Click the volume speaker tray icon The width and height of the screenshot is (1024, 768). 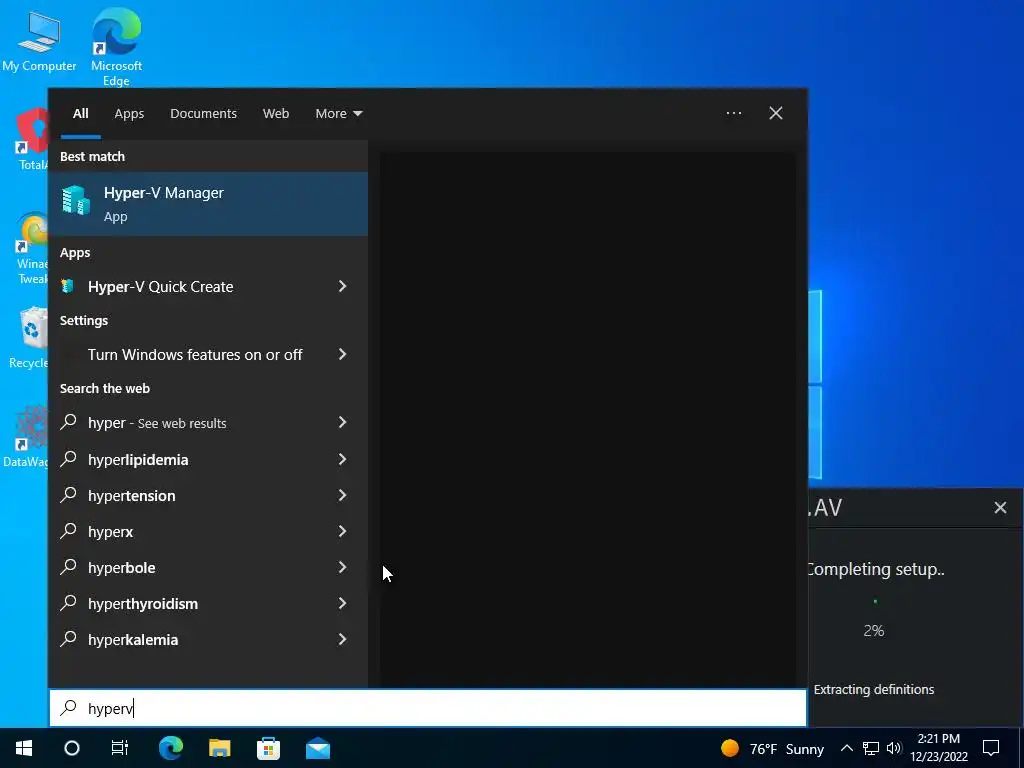click(894, 748)
